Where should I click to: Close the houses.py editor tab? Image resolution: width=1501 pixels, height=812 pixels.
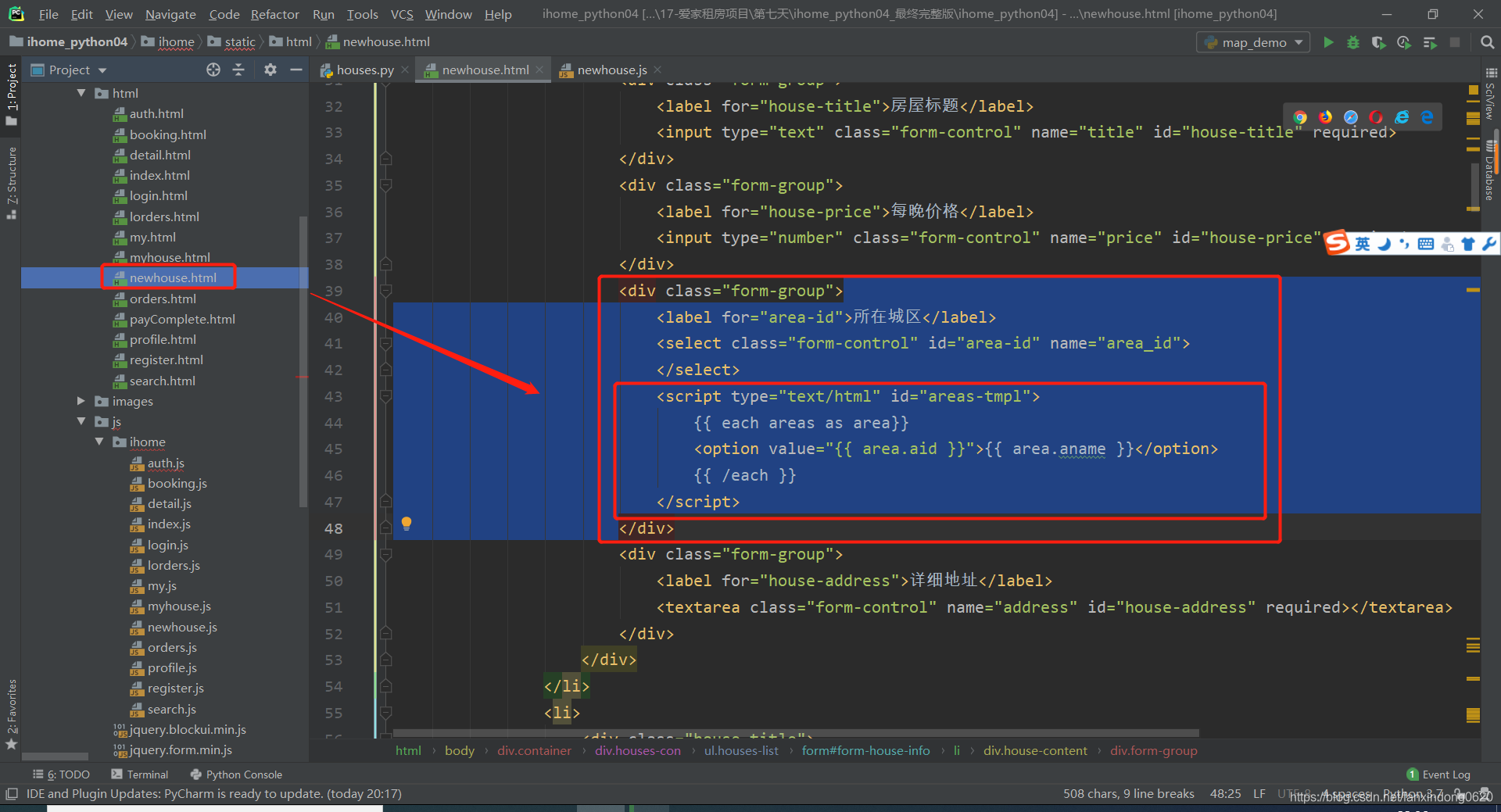pyautogui.click(x=405, y=70)
